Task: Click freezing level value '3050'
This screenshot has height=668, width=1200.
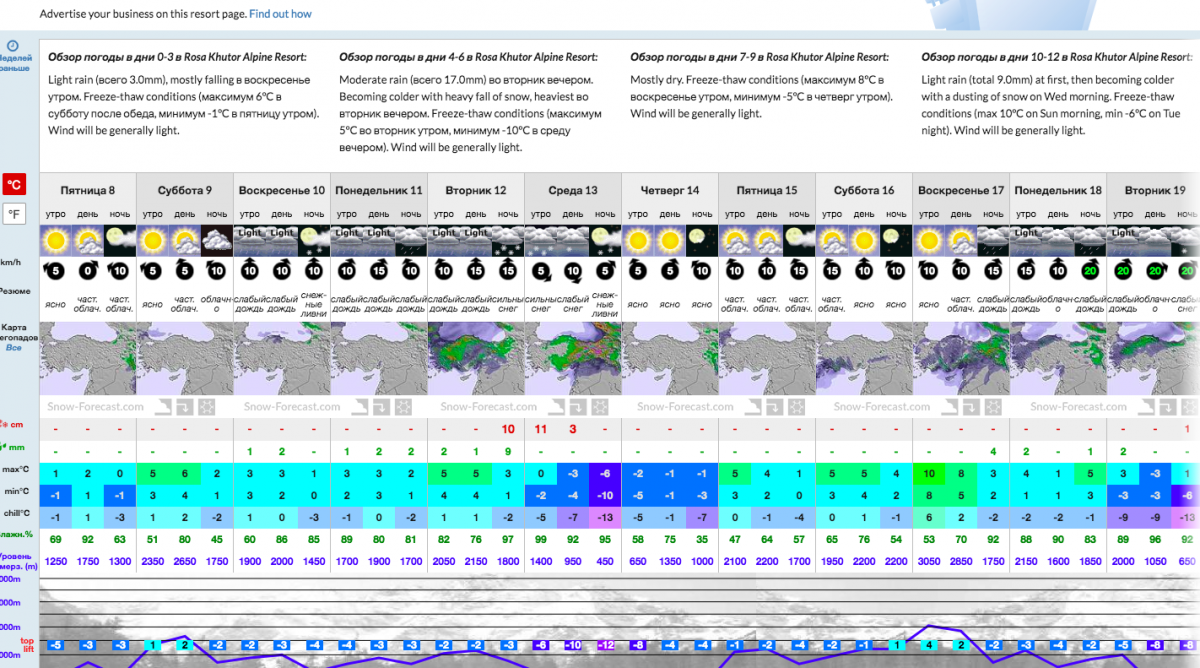Action: click(x=928, y=560)
